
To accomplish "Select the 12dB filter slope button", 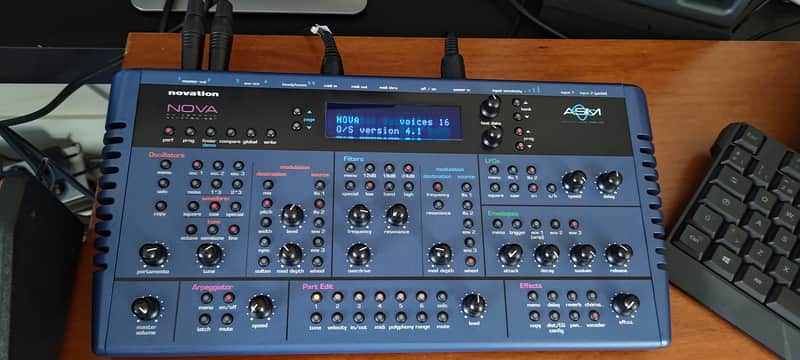I will (x=369, y=168).
